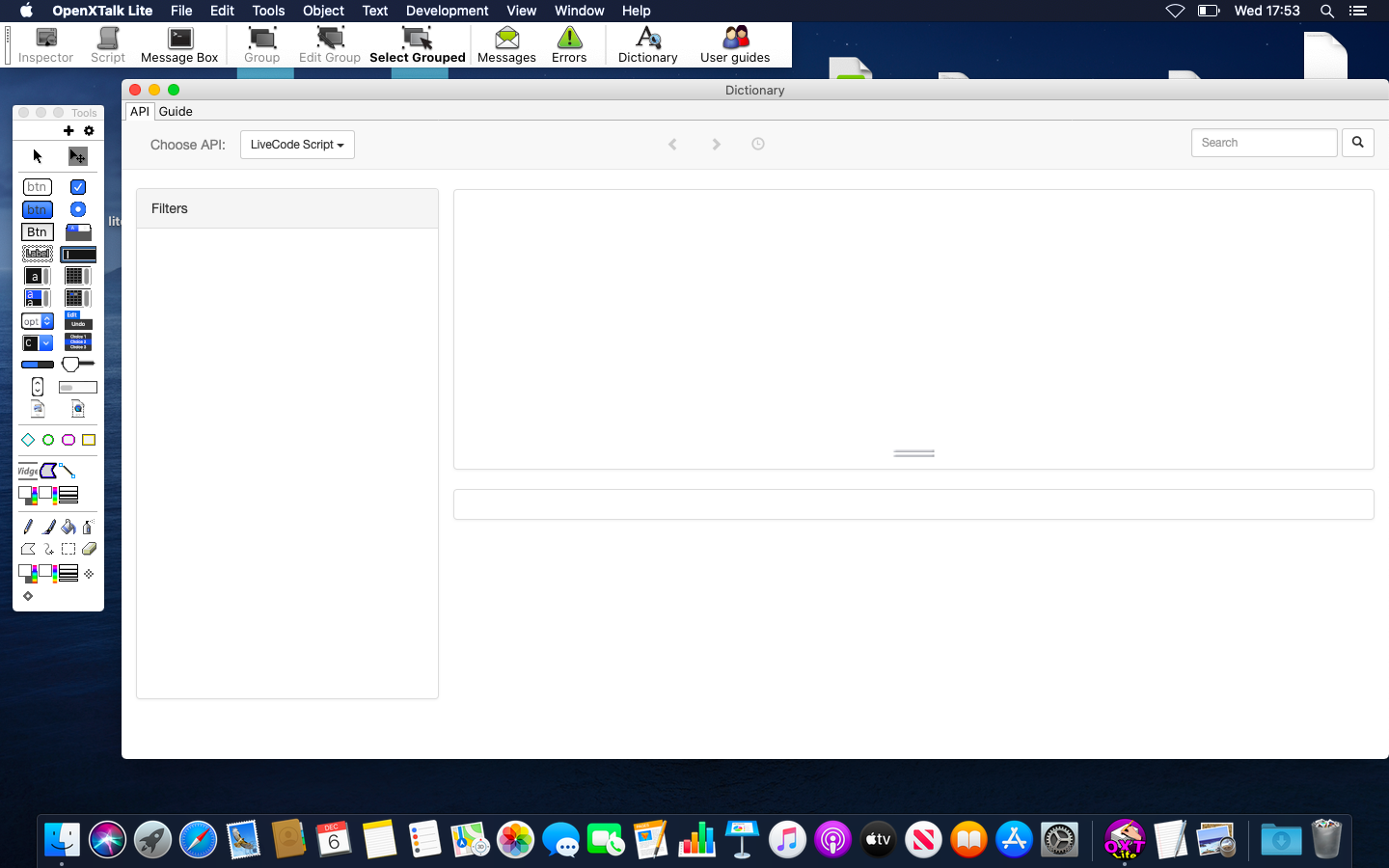The image size is (1389, 868).
Task: Pick the little arrows stepper control
Action: [38, 387]
